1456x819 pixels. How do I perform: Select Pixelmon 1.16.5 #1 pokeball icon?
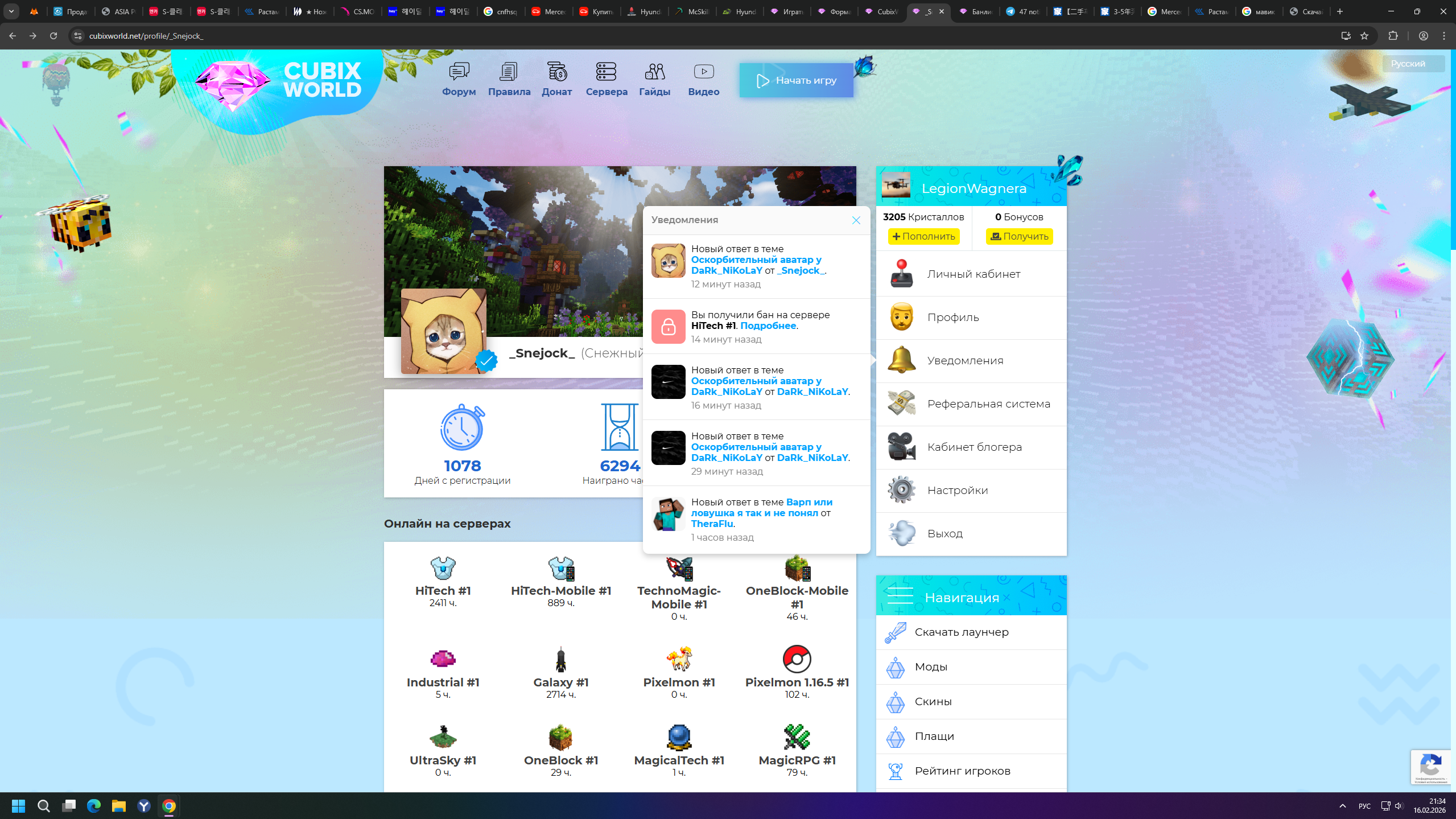(797, 659)
